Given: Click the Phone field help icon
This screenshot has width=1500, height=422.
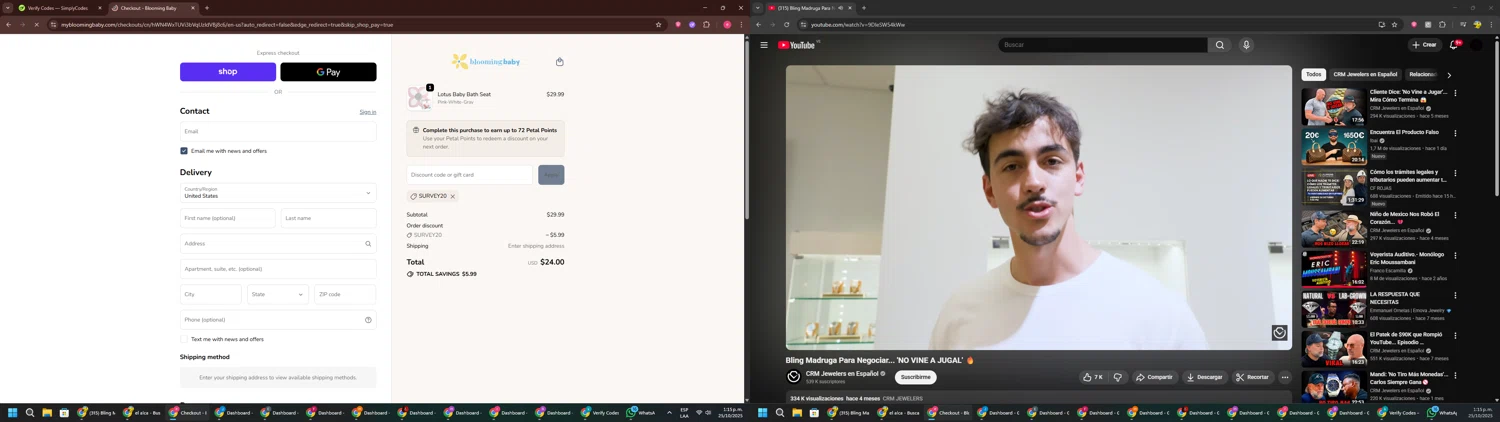Looking at the screenshot, I should (368, 320).
